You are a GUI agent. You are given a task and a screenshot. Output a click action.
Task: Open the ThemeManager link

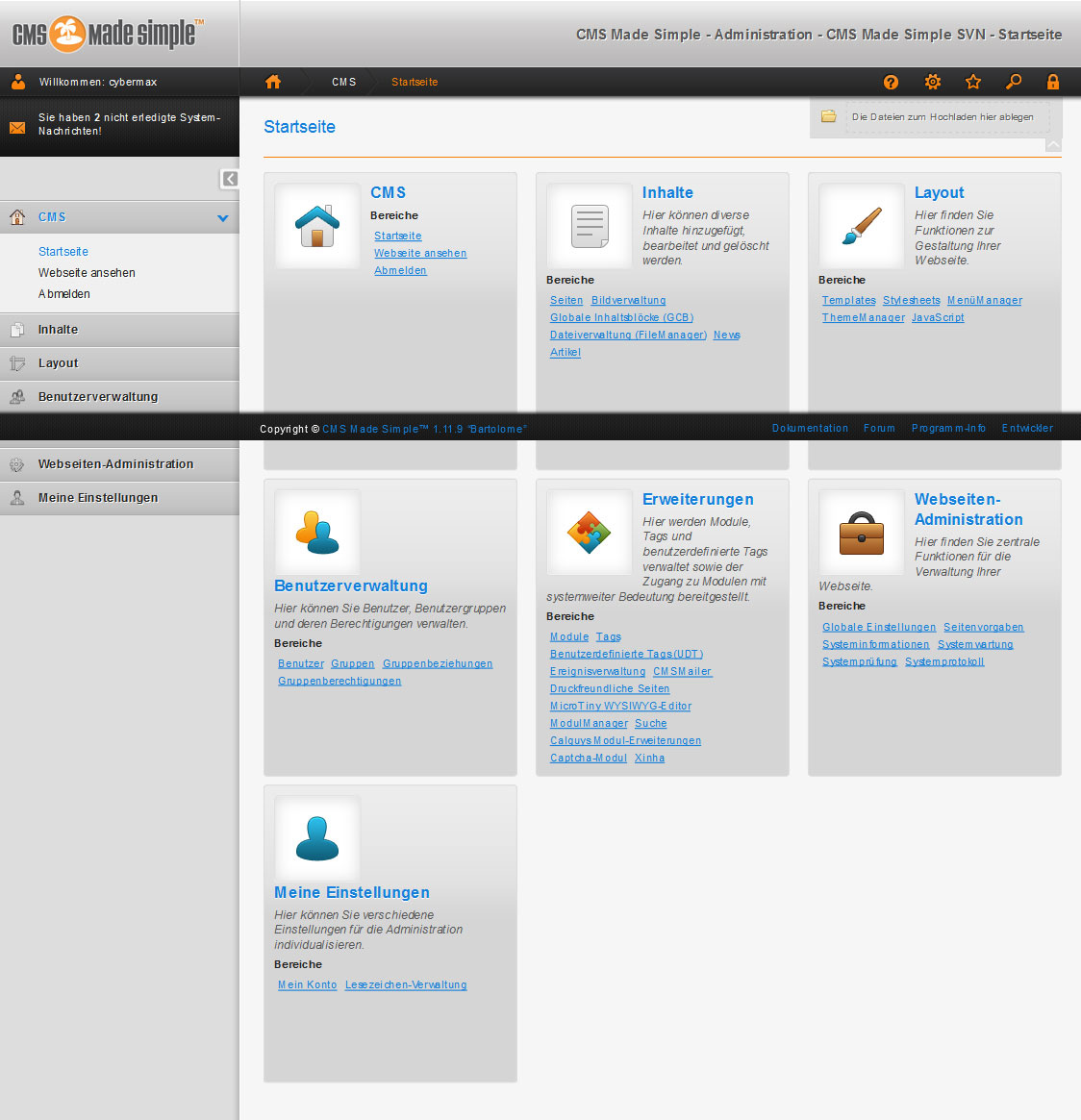[x=863, y=317]
